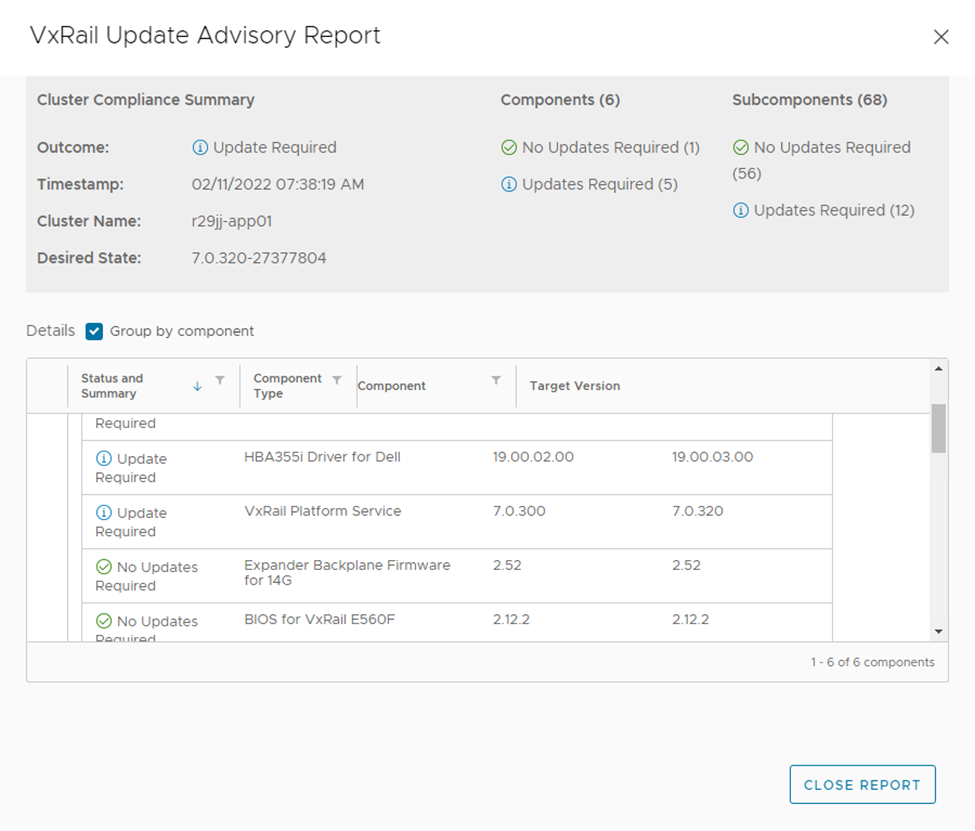Select the VxRail Platform Service component

[x=323, y=511]
